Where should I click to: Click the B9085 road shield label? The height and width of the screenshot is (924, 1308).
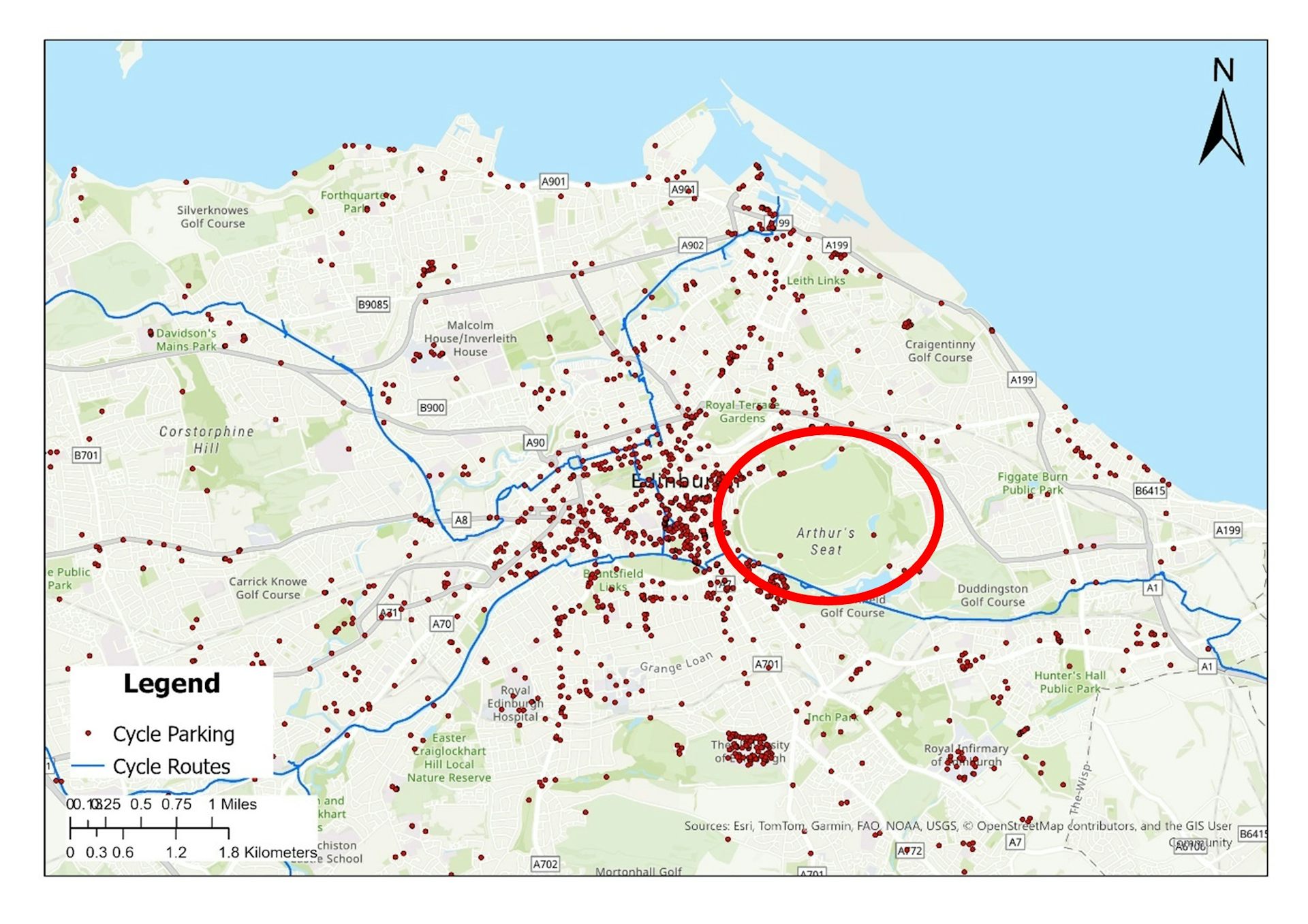(x=373, y=304)
